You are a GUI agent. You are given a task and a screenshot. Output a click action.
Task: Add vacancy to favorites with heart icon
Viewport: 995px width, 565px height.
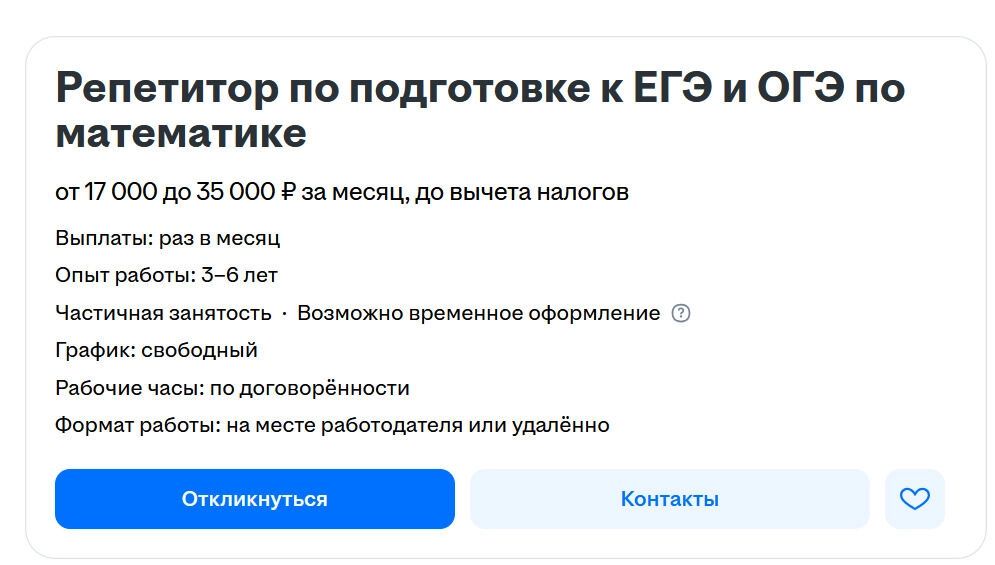[914, 498]
